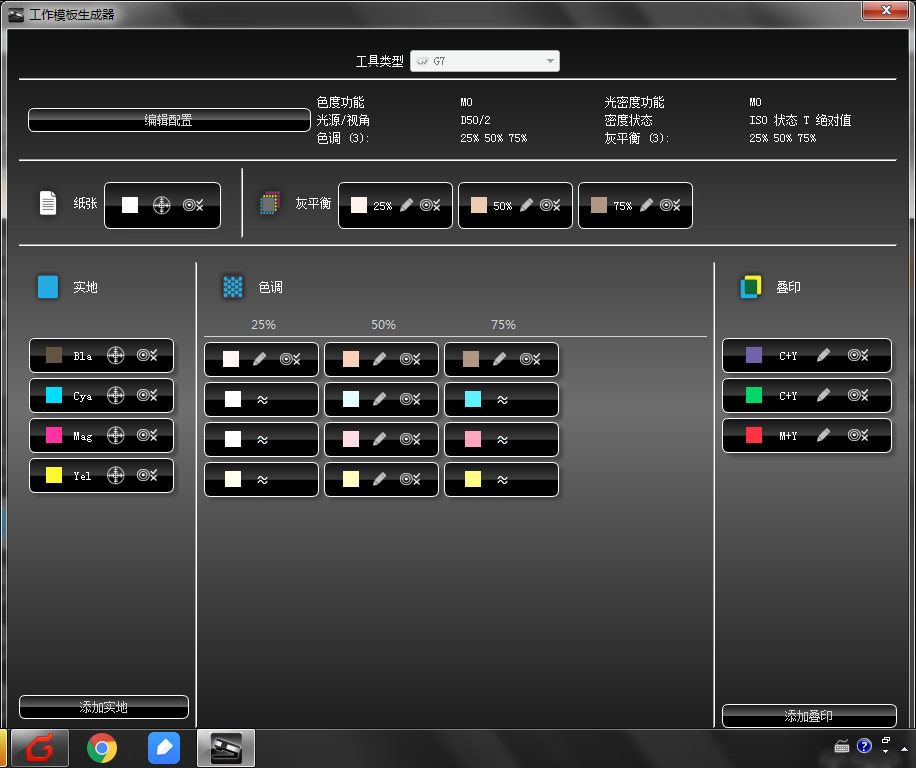Click the 纸张 paper document icon
This screenshot has height=768, width=916.
click(x=48, y=203)
